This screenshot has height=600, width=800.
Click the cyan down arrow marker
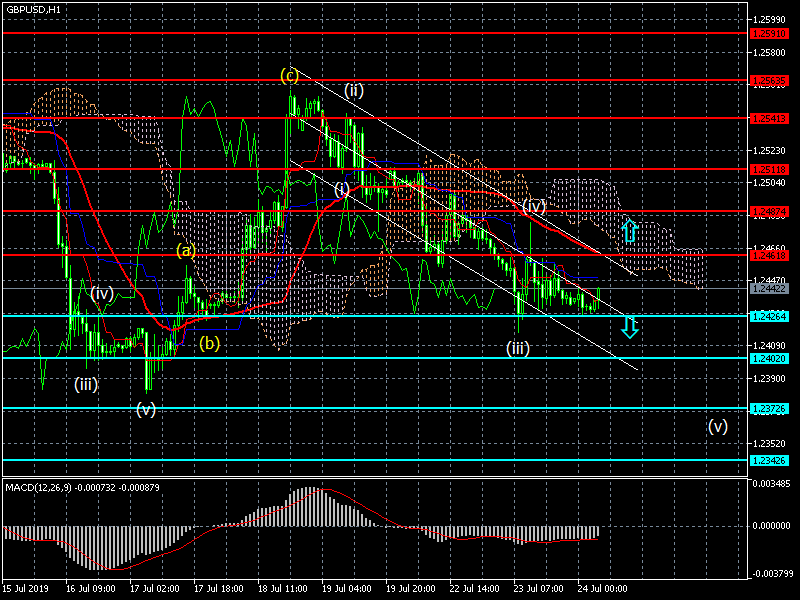pos(629,326)
